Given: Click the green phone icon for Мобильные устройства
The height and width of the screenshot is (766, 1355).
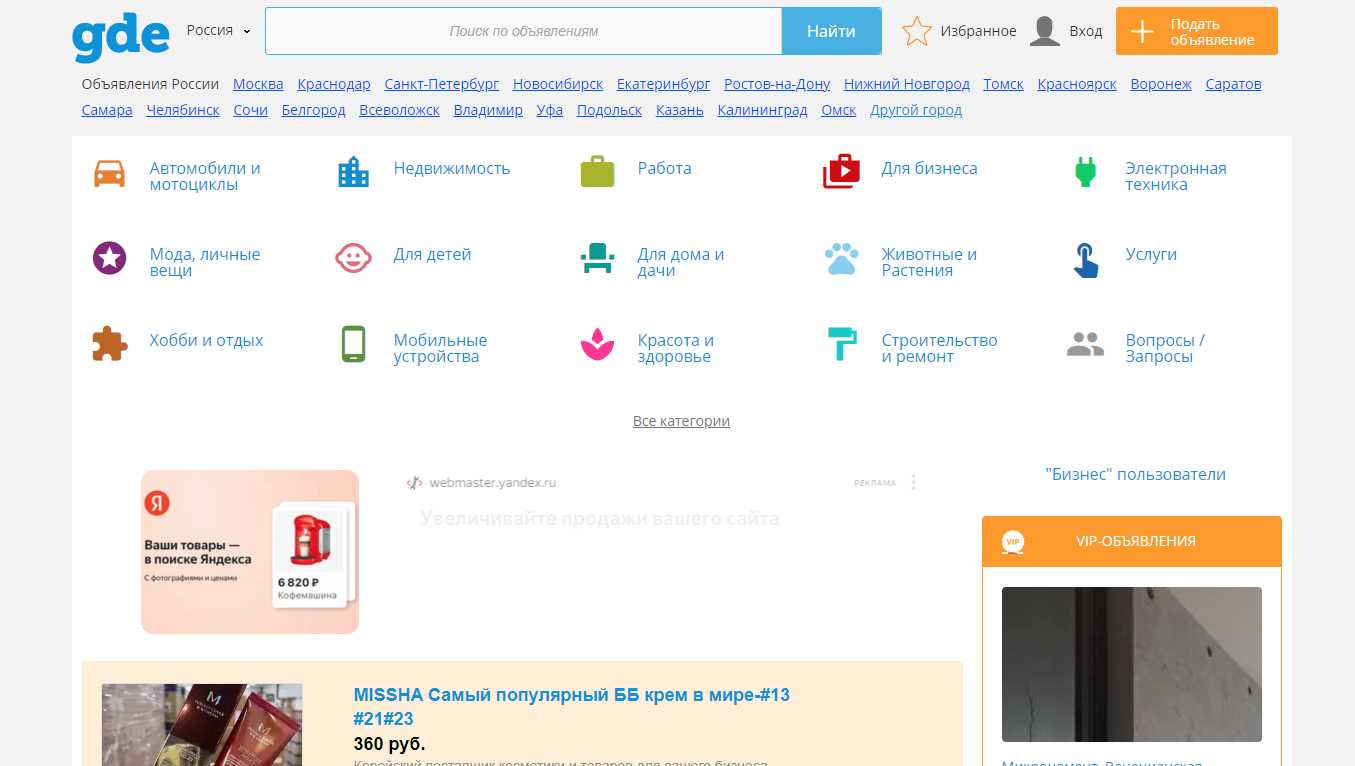Looking at the screenshot, I should 353,344.
